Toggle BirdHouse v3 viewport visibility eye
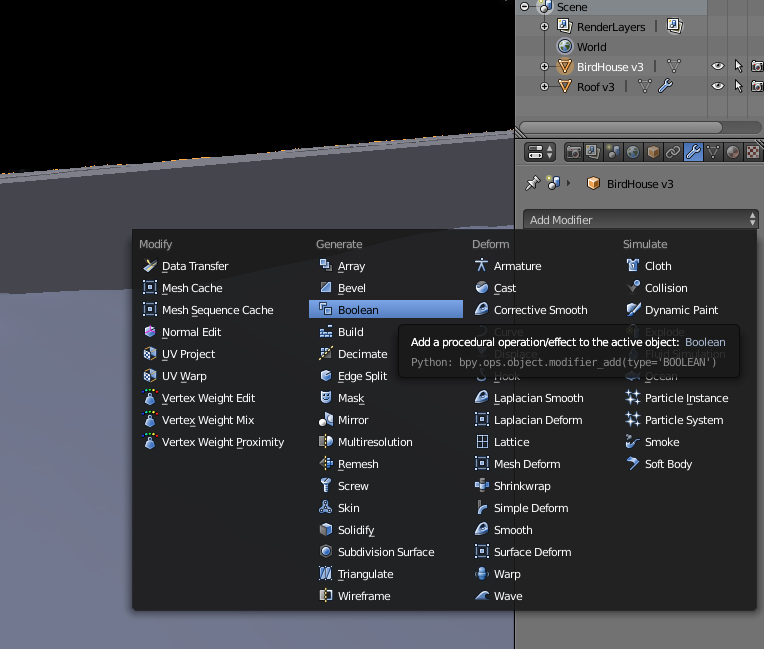The height and width of the screenshot is (649, 764). [718, 66]
